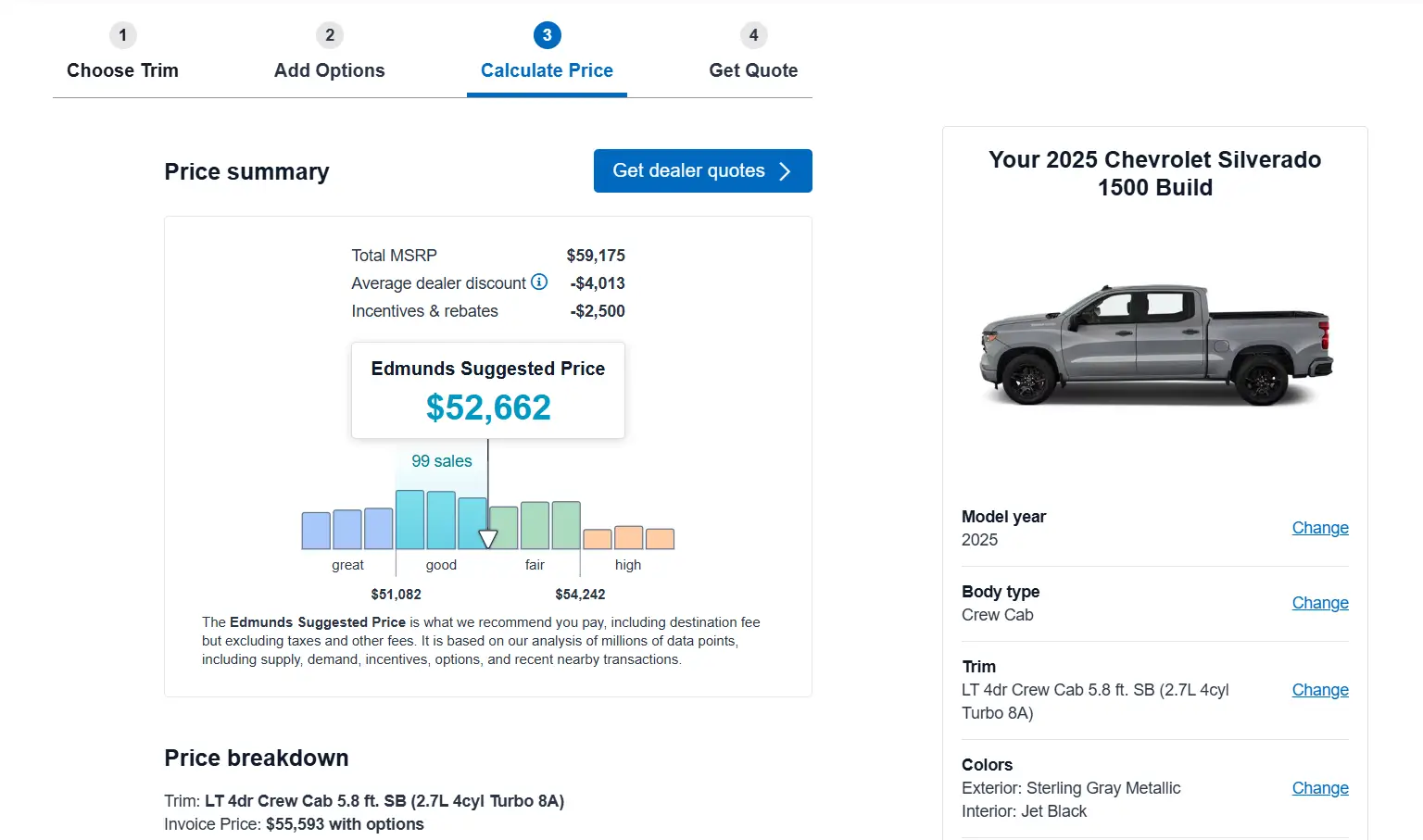This screenshot has height=840, width=1423.
Task: Click the step 3 circle icon
Action: (x=547, y=35)
